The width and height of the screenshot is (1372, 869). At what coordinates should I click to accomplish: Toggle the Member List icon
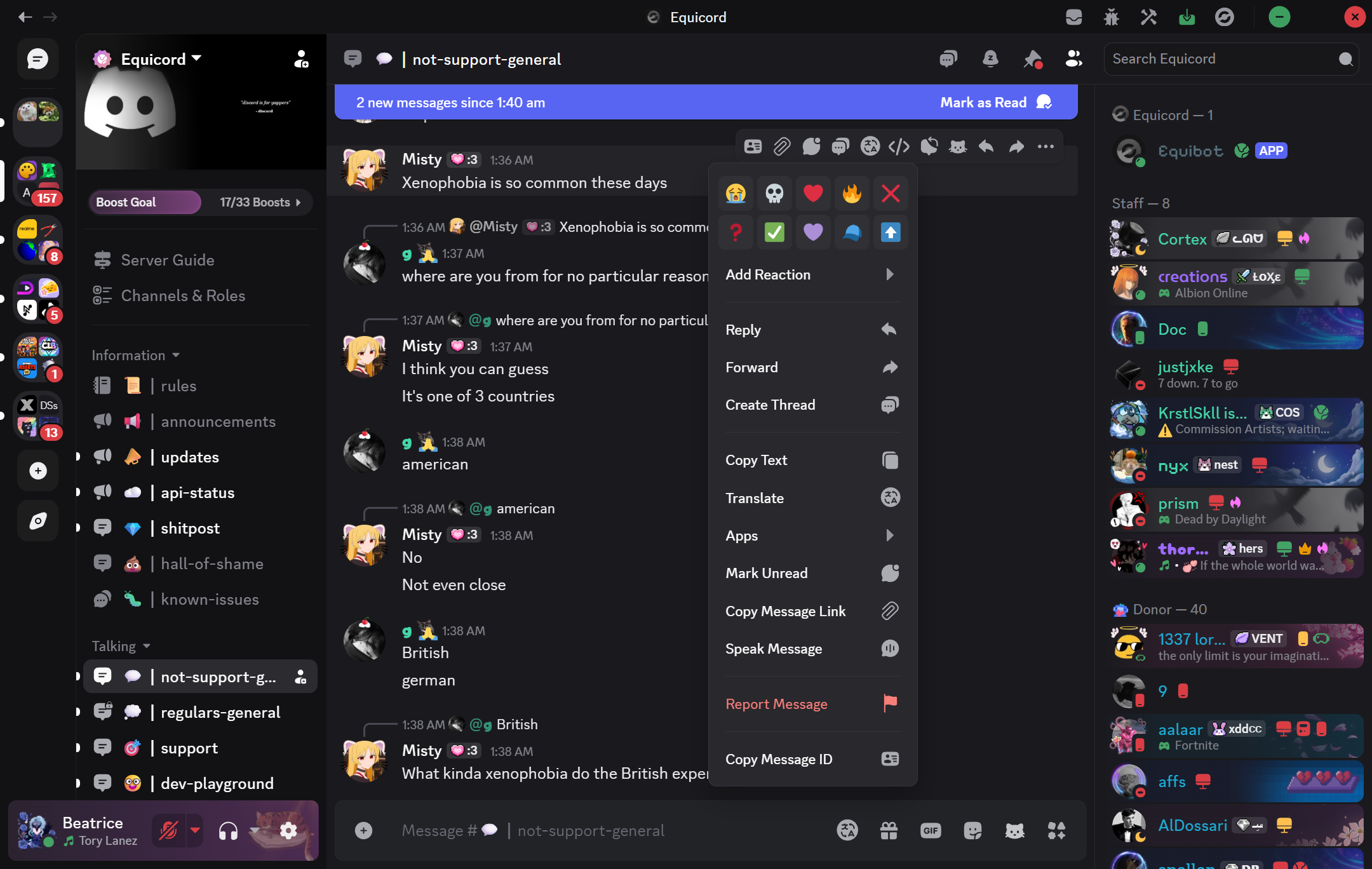click(1073, 59)
